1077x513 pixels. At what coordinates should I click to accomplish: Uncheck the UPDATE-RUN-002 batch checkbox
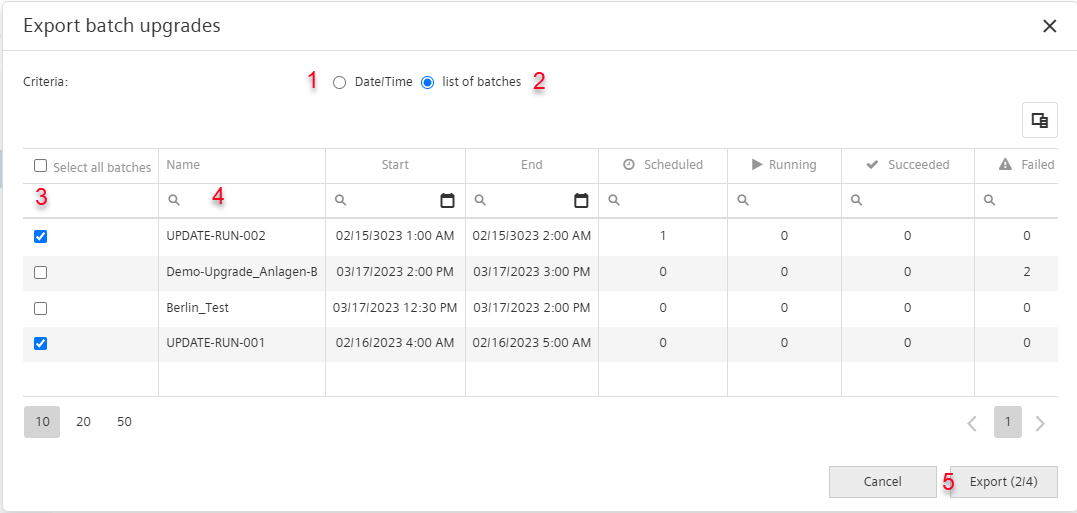click(41, 236)
